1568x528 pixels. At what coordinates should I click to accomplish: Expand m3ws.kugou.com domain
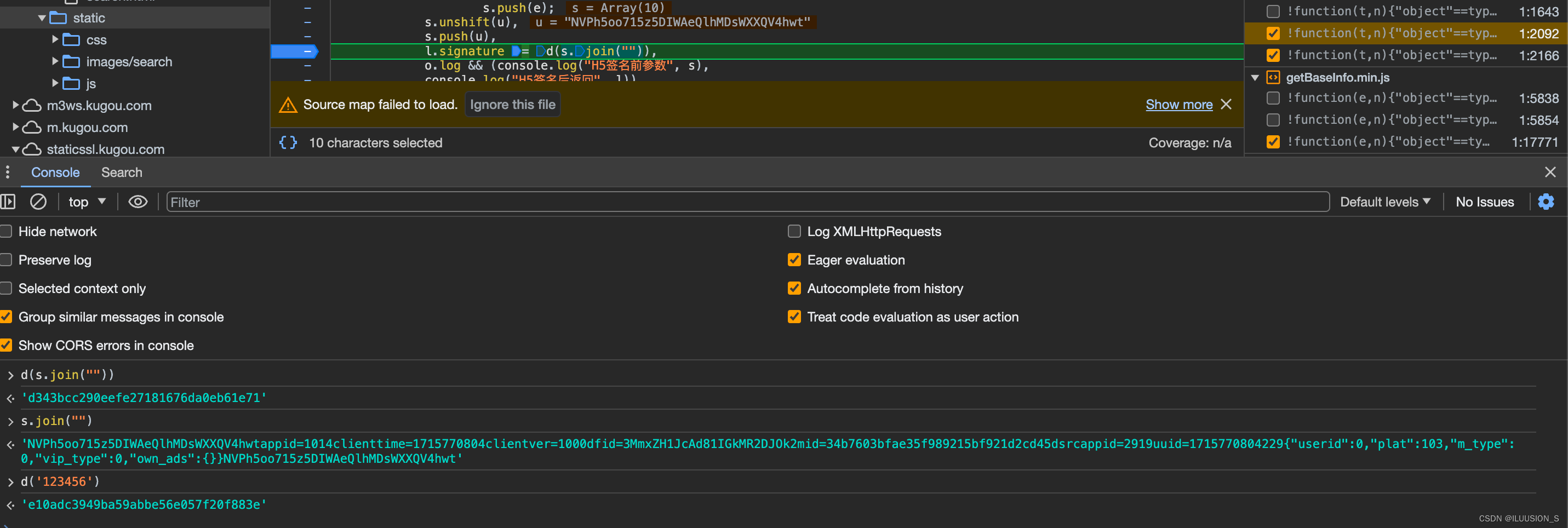(15, 105)
